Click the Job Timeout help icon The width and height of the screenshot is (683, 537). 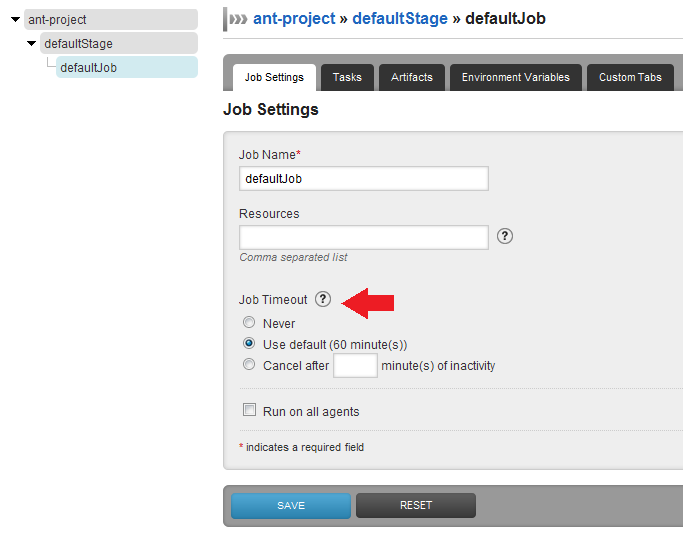tap(322, 299)
